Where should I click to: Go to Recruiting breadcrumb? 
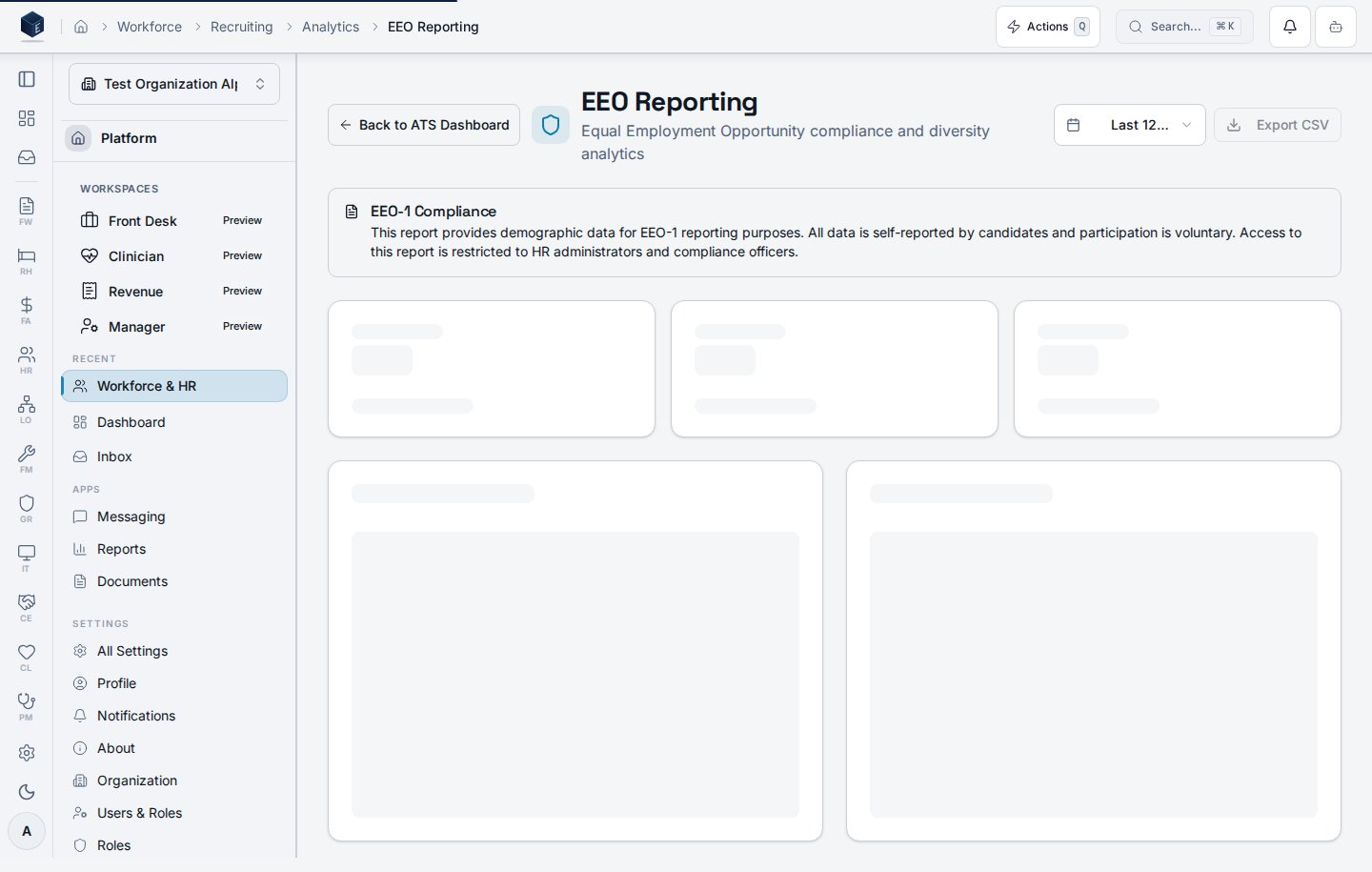(x=242, y=27)
